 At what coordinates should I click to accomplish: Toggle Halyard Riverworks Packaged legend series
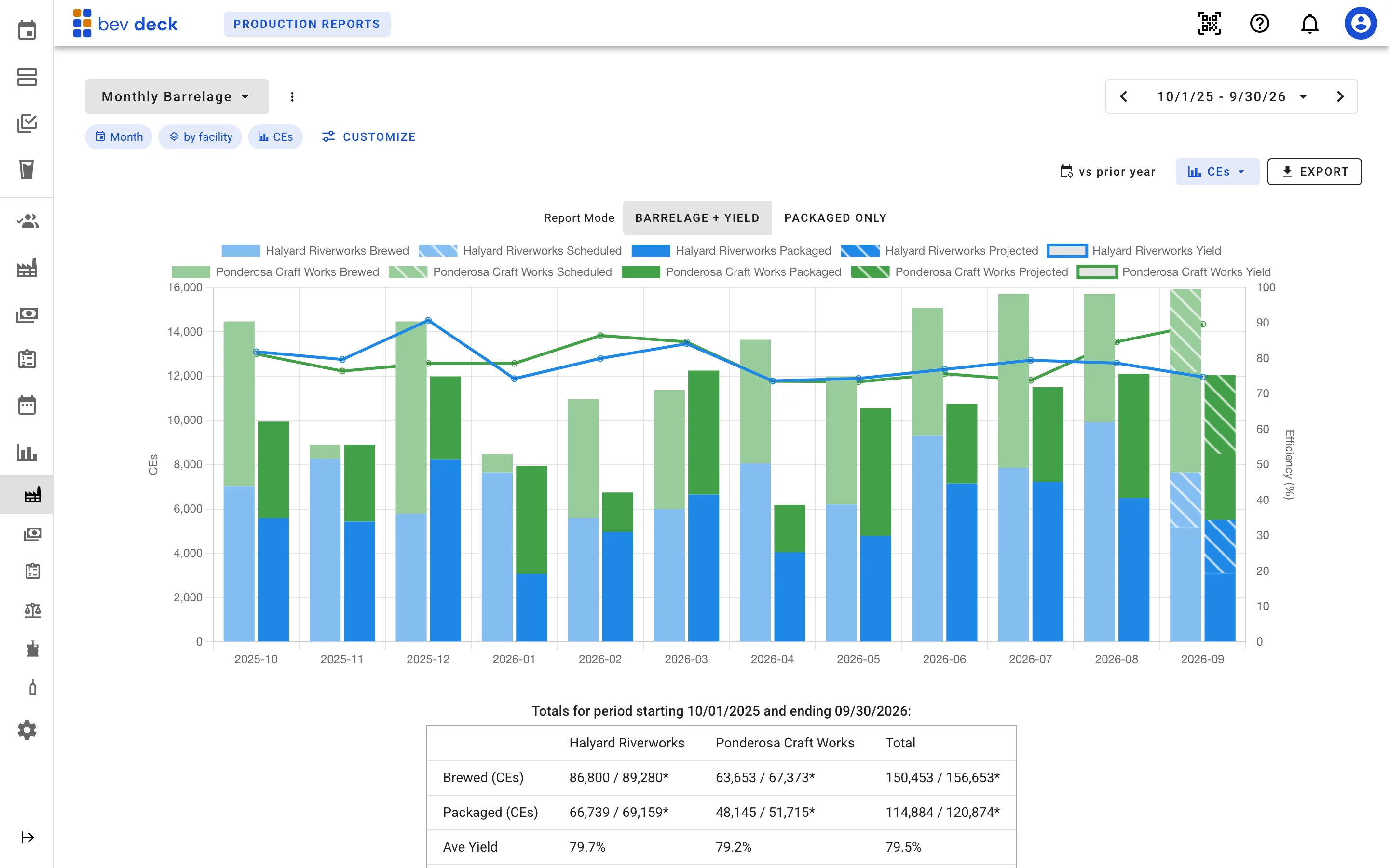click(x=731, y=251)
